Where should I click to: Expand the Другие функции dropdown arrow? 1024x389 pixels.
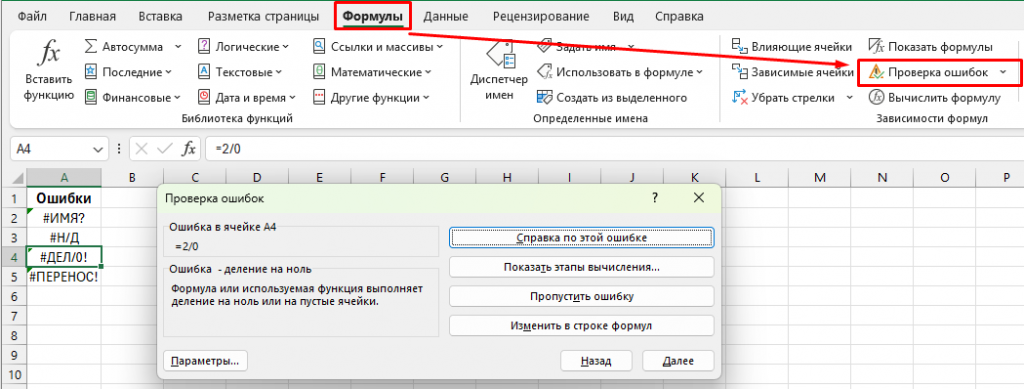coord(426,98)
